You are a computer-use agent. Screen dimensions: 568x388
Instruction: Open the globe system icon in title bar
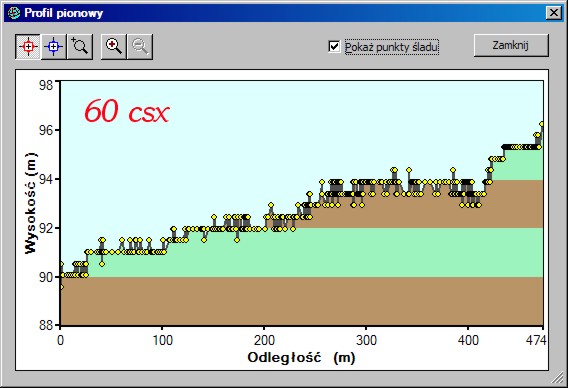click(14, 13)
